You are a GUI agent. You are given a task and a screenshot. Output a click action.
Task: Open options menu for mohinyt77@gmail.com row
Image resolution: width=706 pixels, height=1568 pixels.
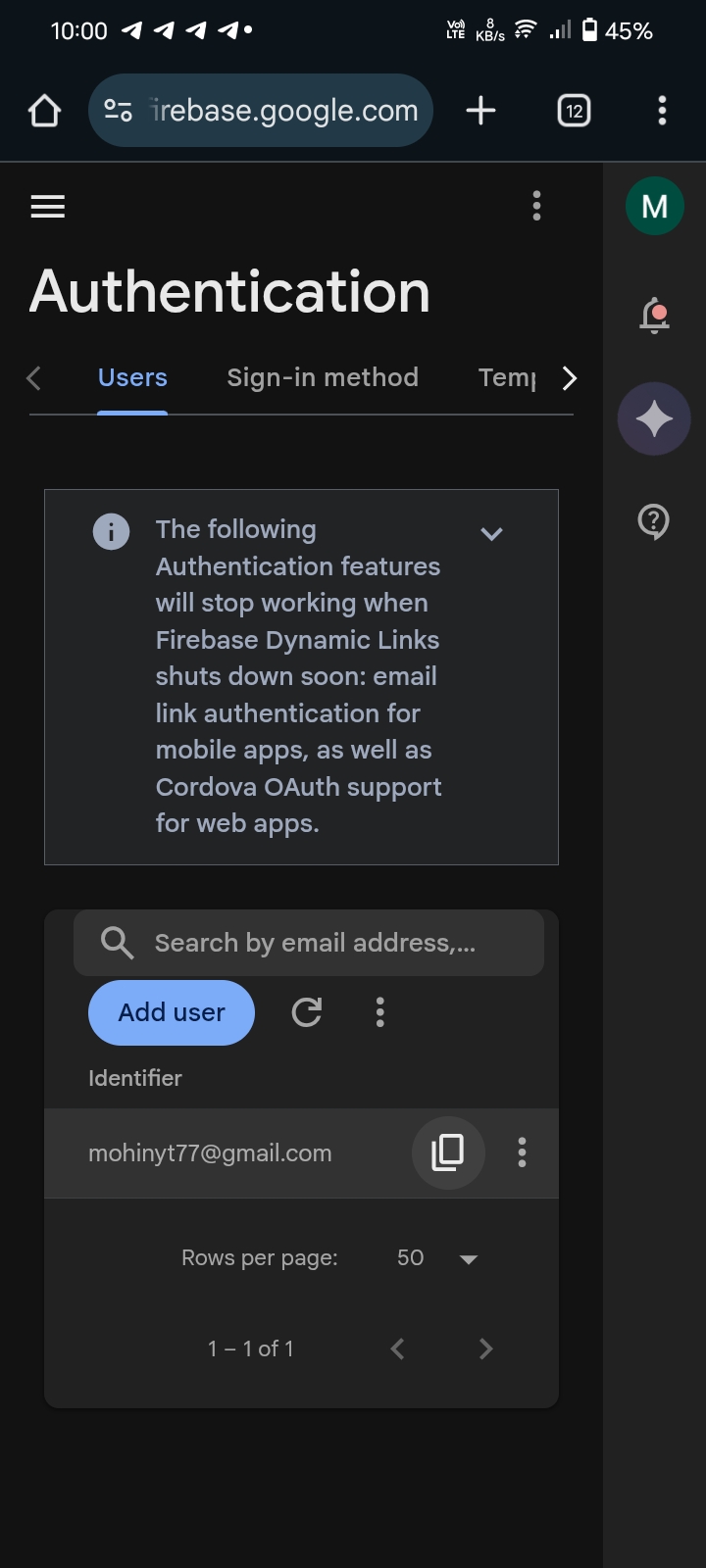[x=522, y=1152]
